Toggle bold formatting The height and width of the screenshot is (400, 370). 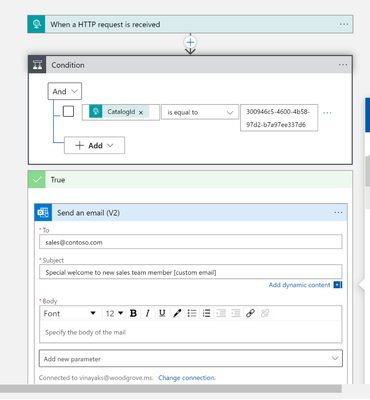coord(133,313)
